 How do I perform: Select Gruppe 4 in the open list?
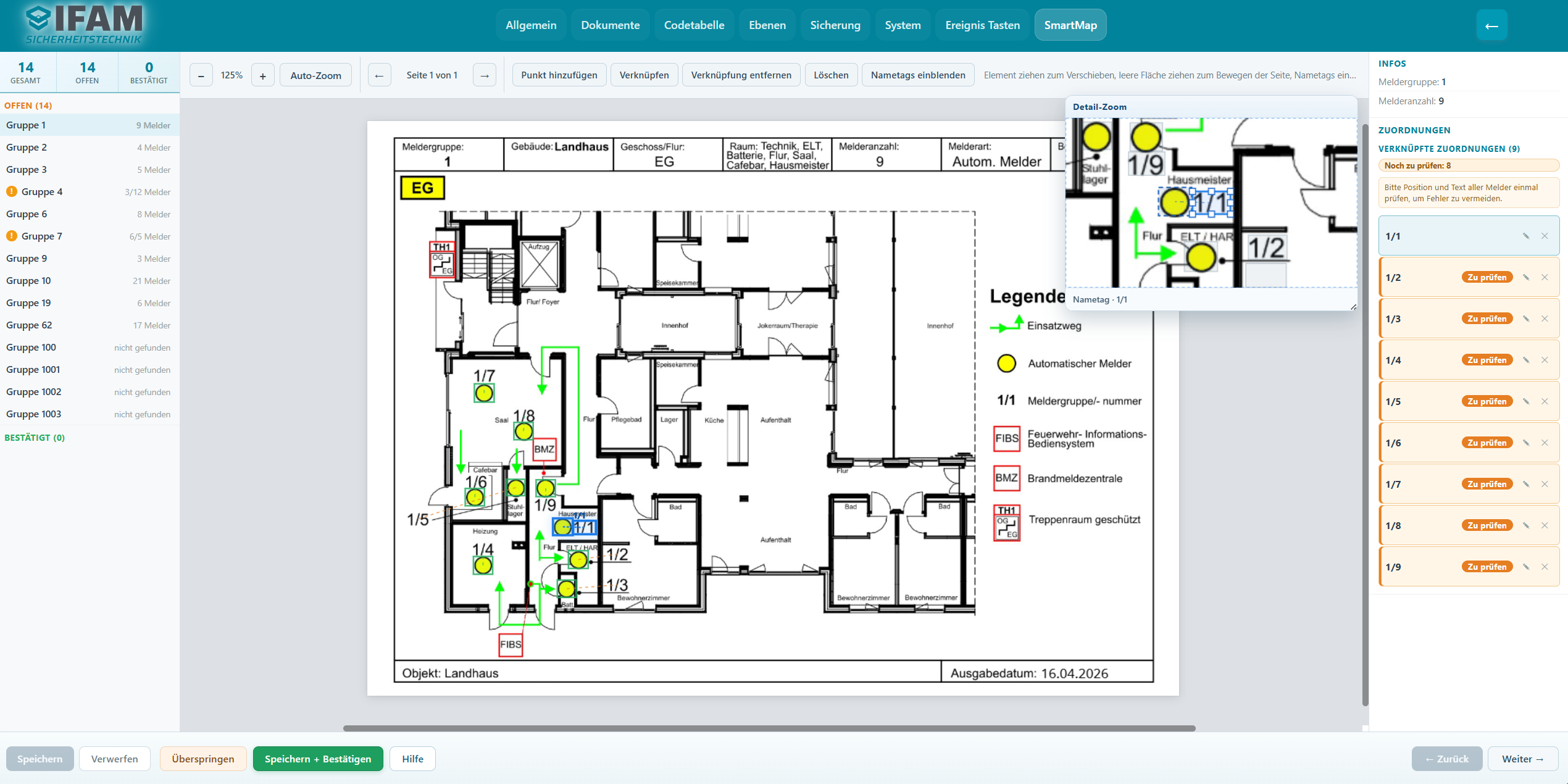click(90, 192)
